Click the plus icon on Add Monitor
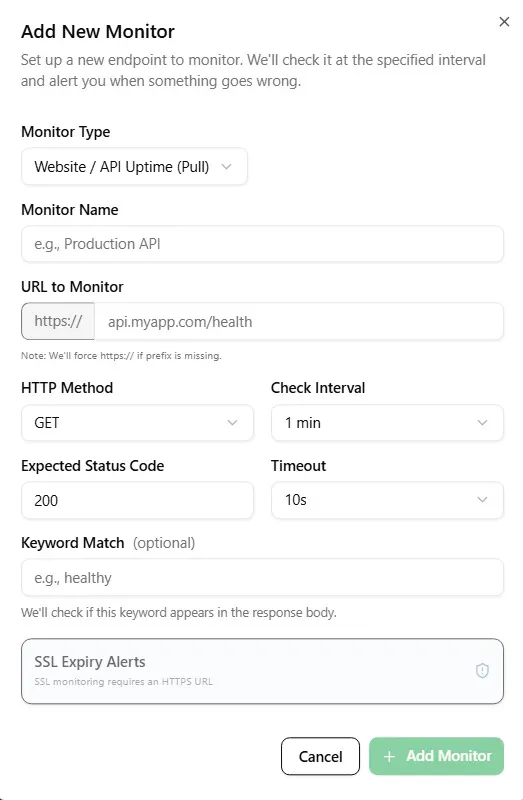Viewport: 523px width, 800px height. pyautogui.click(x=389, y=756)
